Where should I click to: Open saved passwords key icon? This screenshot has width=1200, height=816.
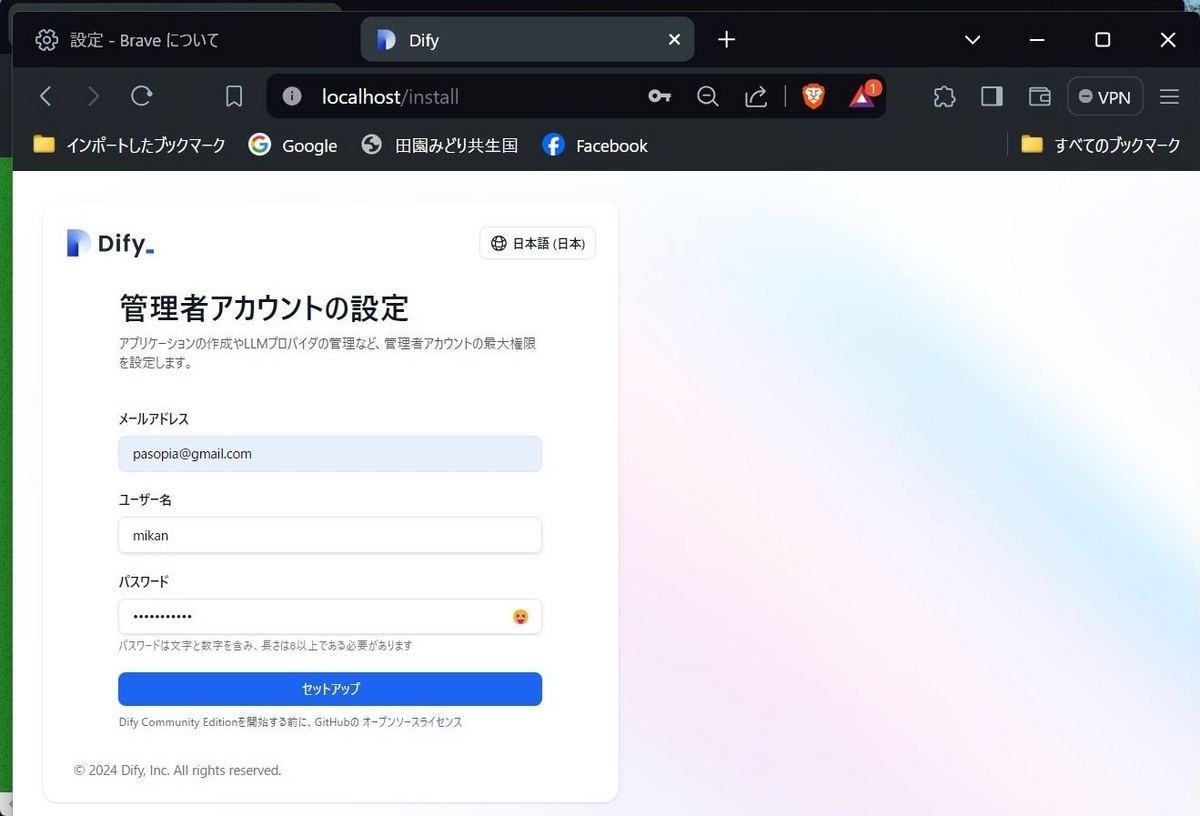click(659, 96)
